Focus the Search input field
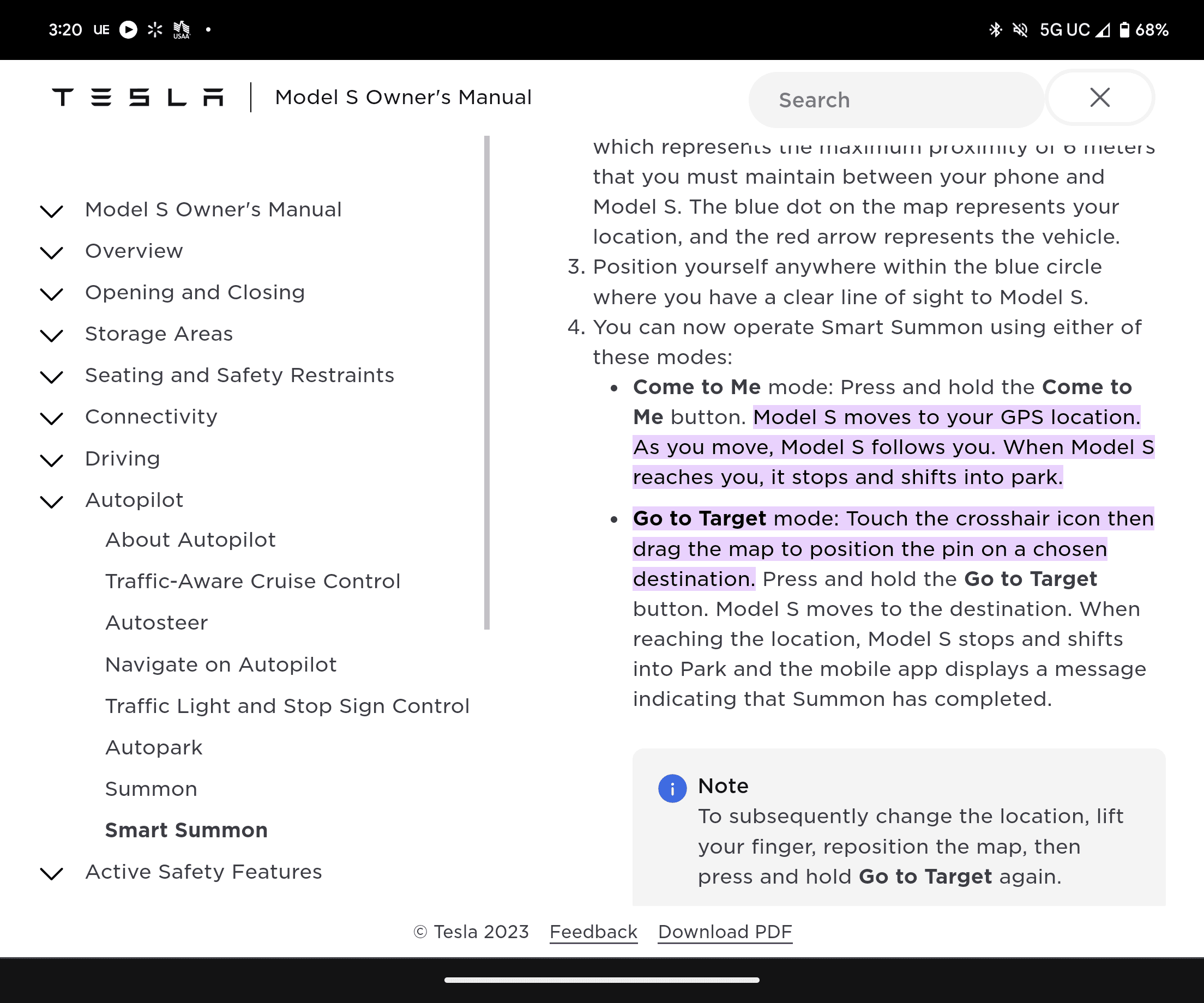This screenshot has height=1003, width=1204. point(896,100)
